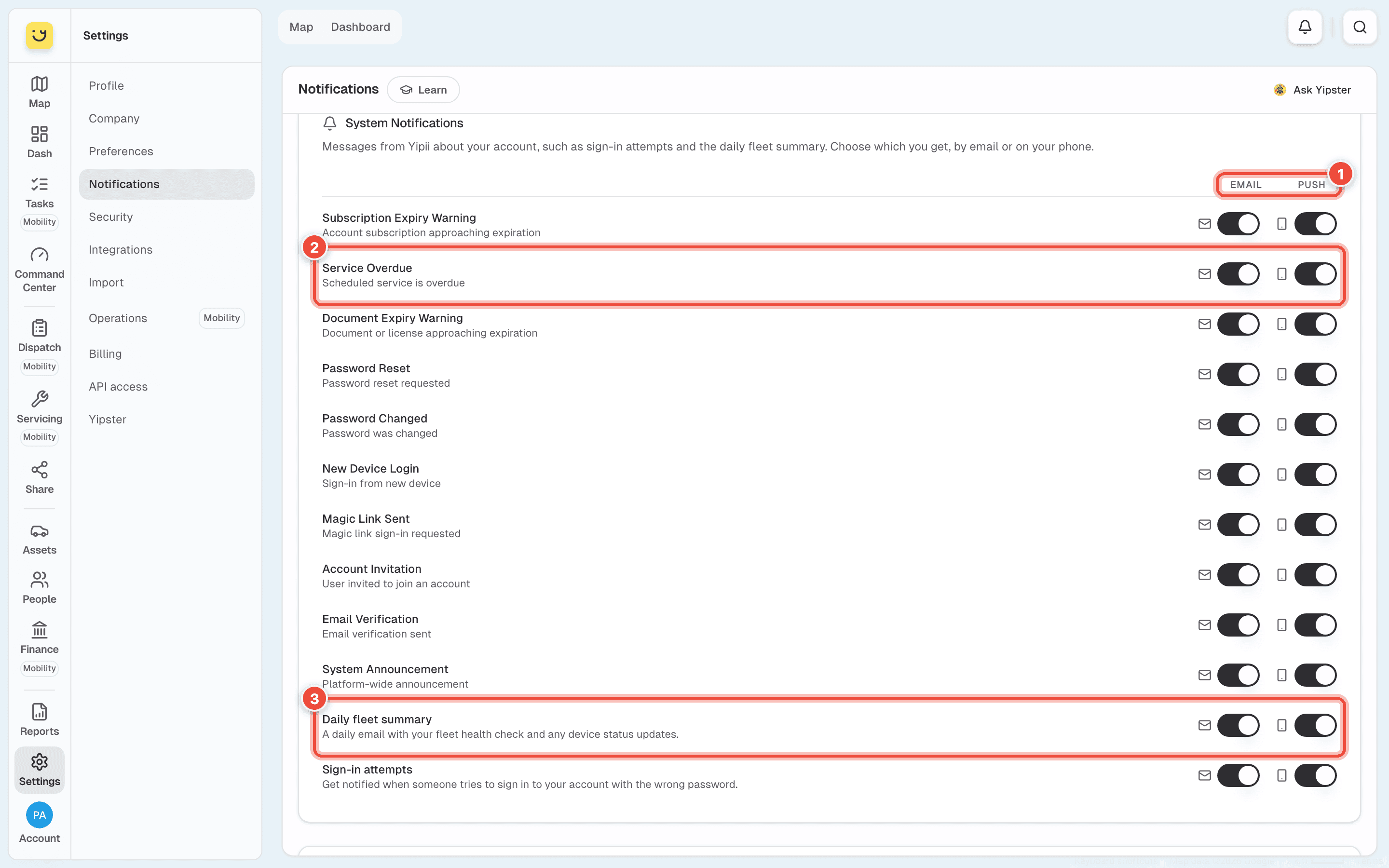
Task: Open Company settings
Action: (166, 118)
